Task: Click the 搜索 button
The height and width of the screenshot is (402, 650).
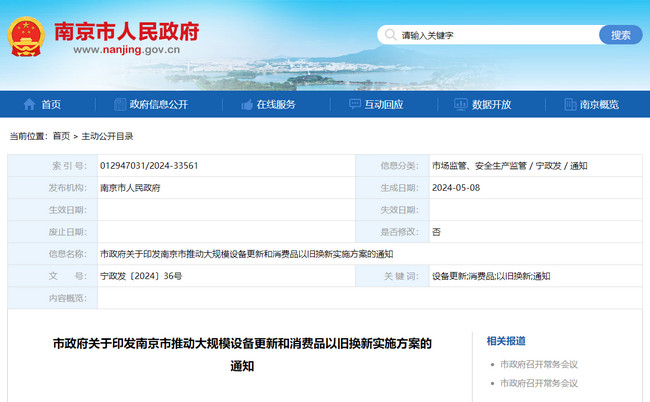Action: coord(621,35)
